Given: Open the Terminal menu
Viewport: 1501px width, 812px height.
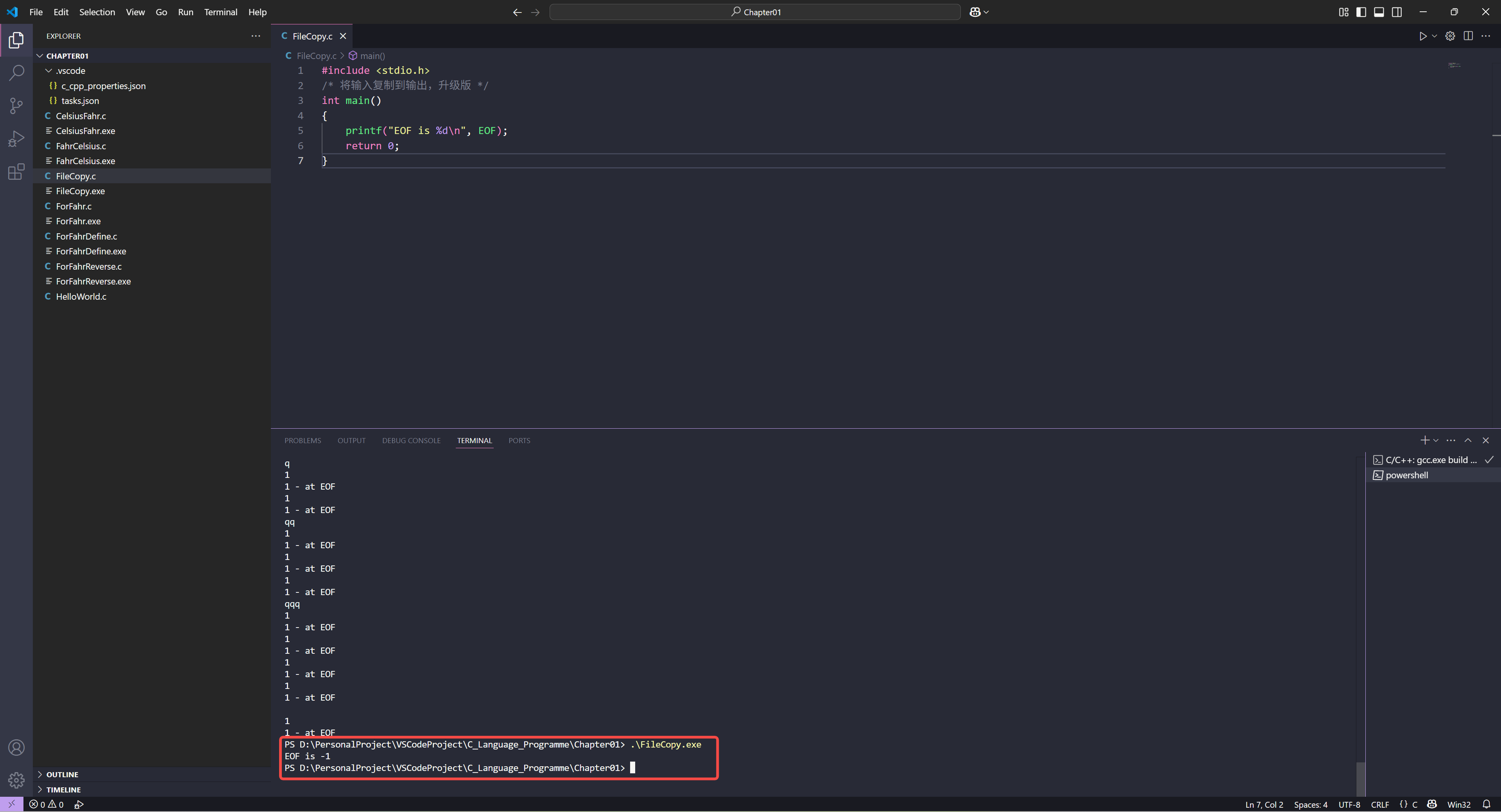Looking at the screenshot, I should [220, 12].
